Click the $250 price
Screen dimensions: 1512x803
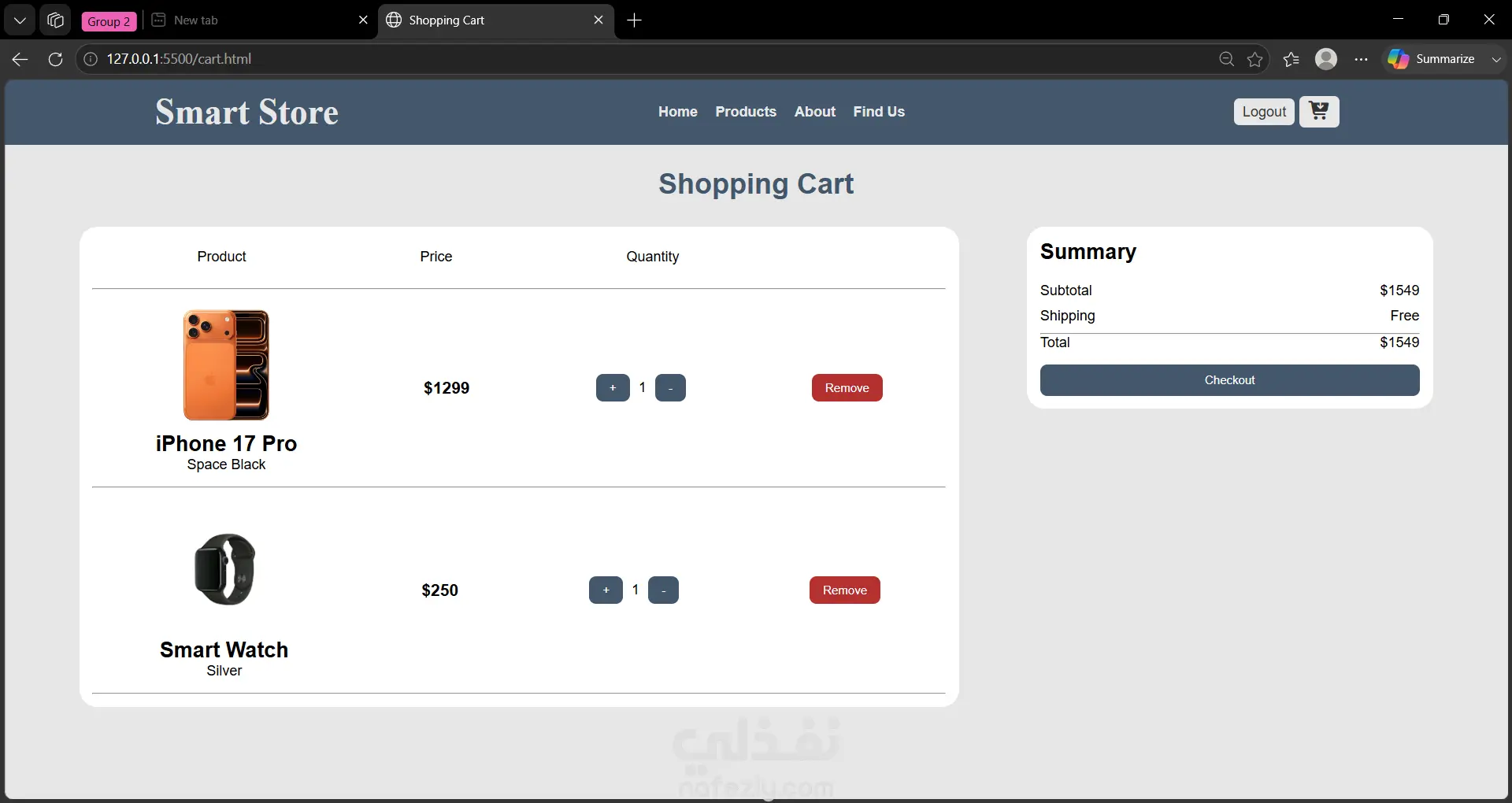pyautogui.click(x=439, y=590)
